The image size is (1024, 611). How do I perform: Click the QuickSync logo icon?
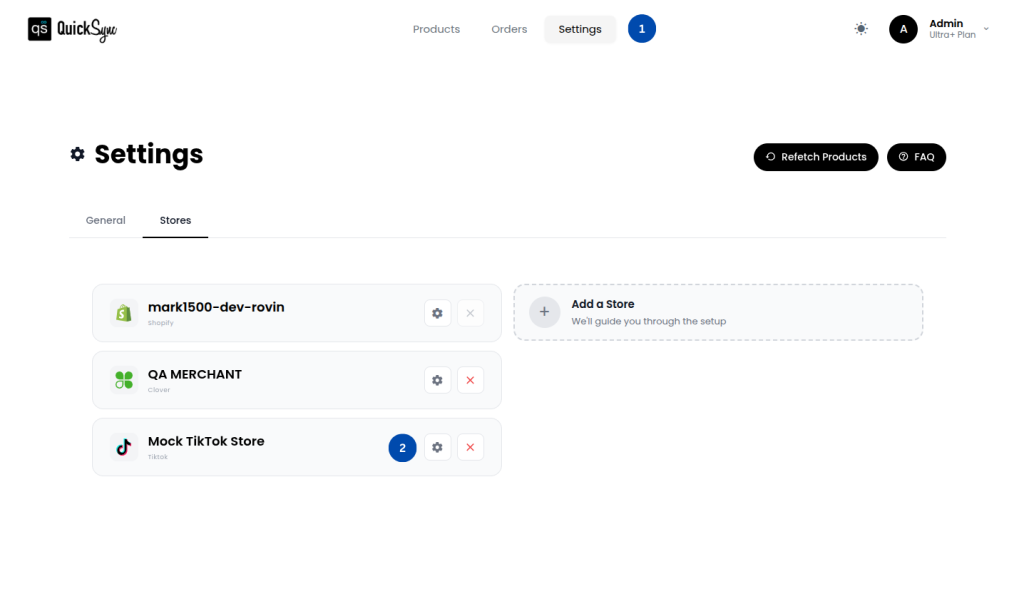[41, 29]
